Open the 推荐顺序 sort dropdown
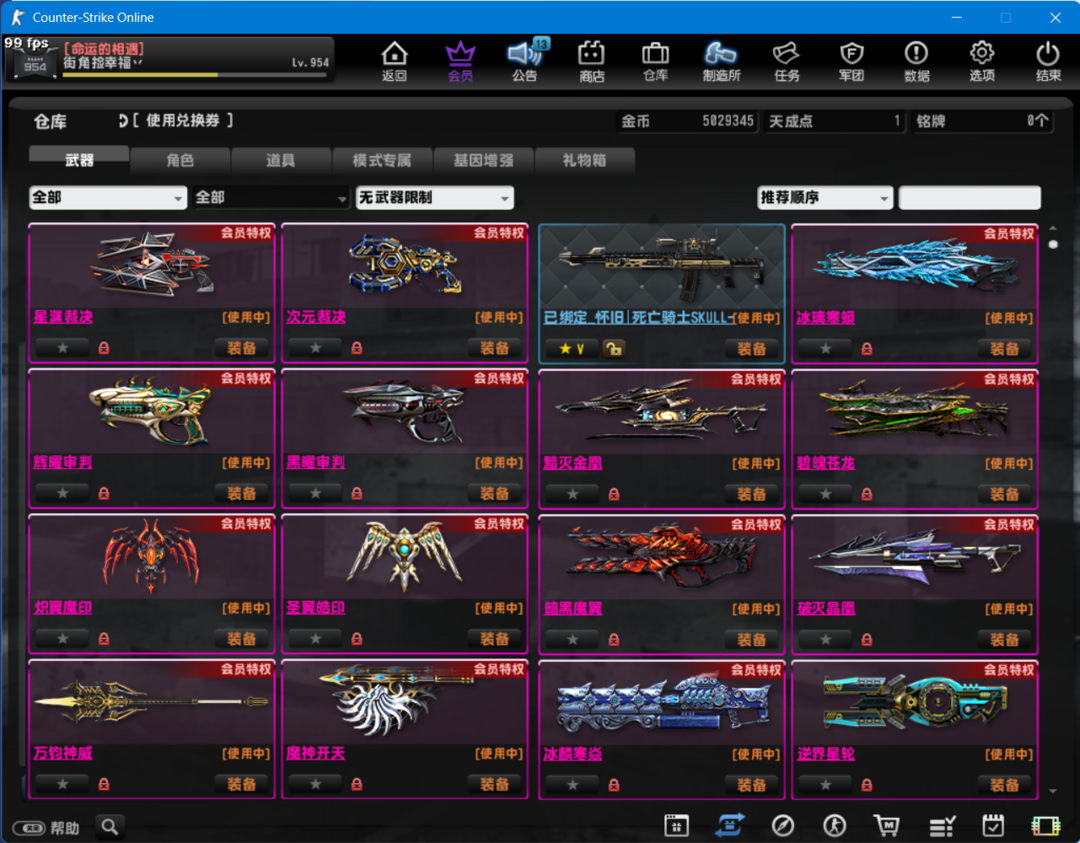This screenshot has height=843, width=1080. point(824,198)
